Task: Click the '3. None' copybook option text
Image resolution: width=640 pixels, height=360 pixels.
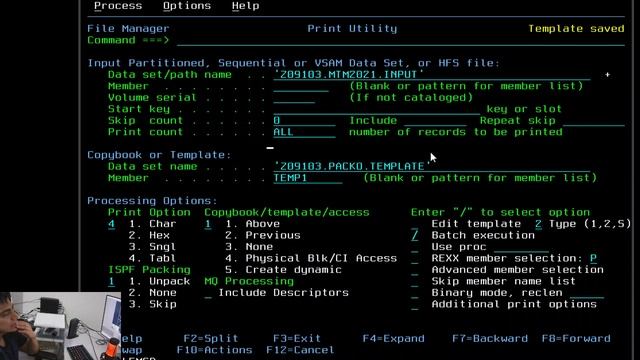Action: [x=249, y=247]
